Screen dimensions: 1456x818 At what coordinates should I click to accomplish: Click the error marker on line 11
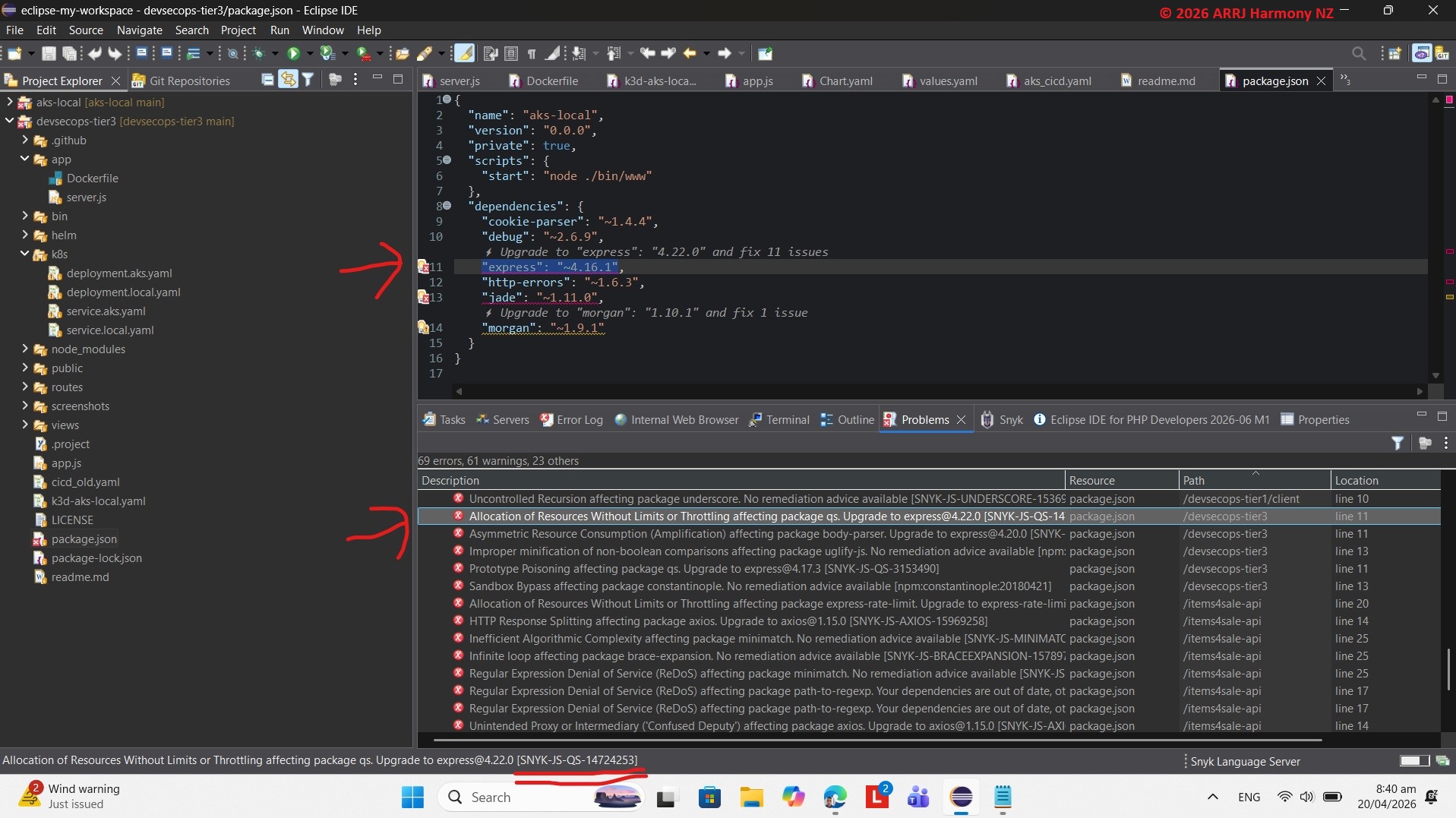pyautogui.click(x=424, y=267)
